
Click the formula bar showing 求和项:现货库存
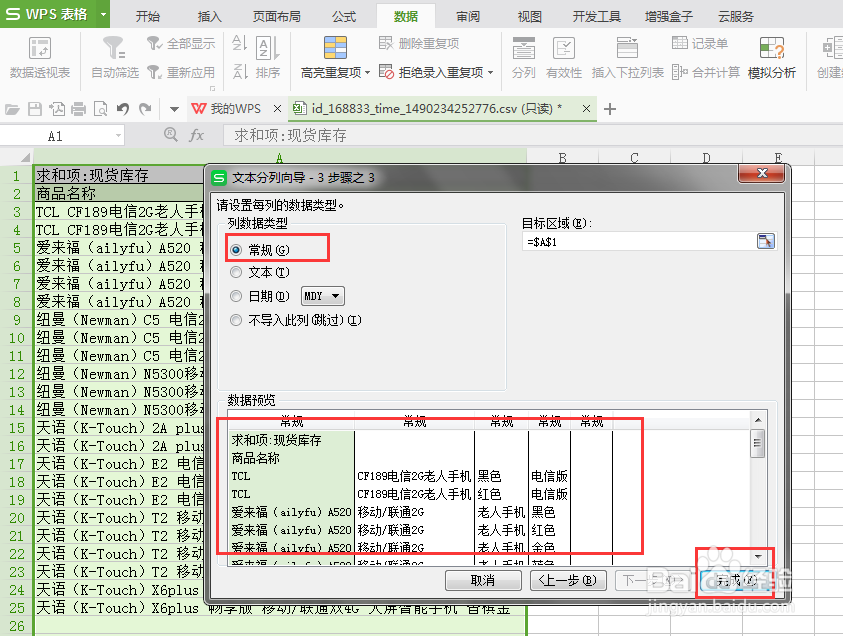(x=532, y=135)
